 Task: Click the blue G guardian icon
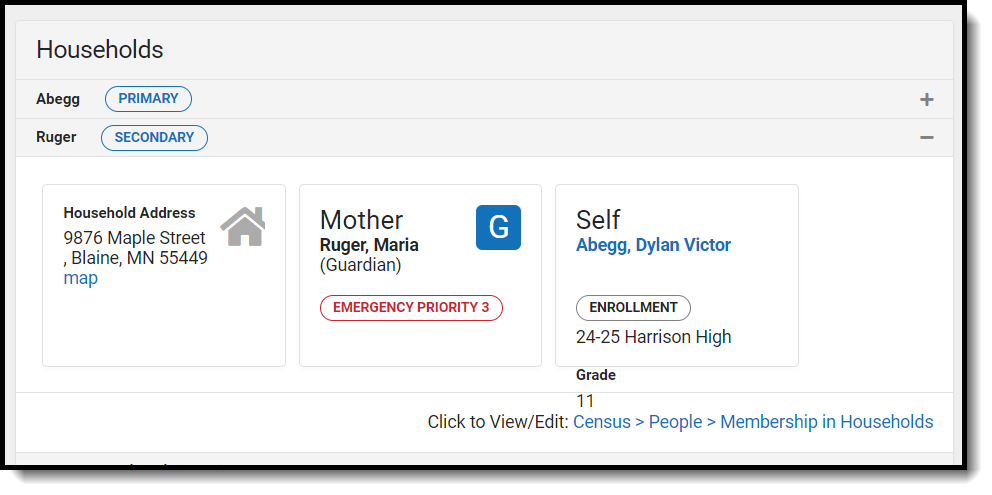498,227
